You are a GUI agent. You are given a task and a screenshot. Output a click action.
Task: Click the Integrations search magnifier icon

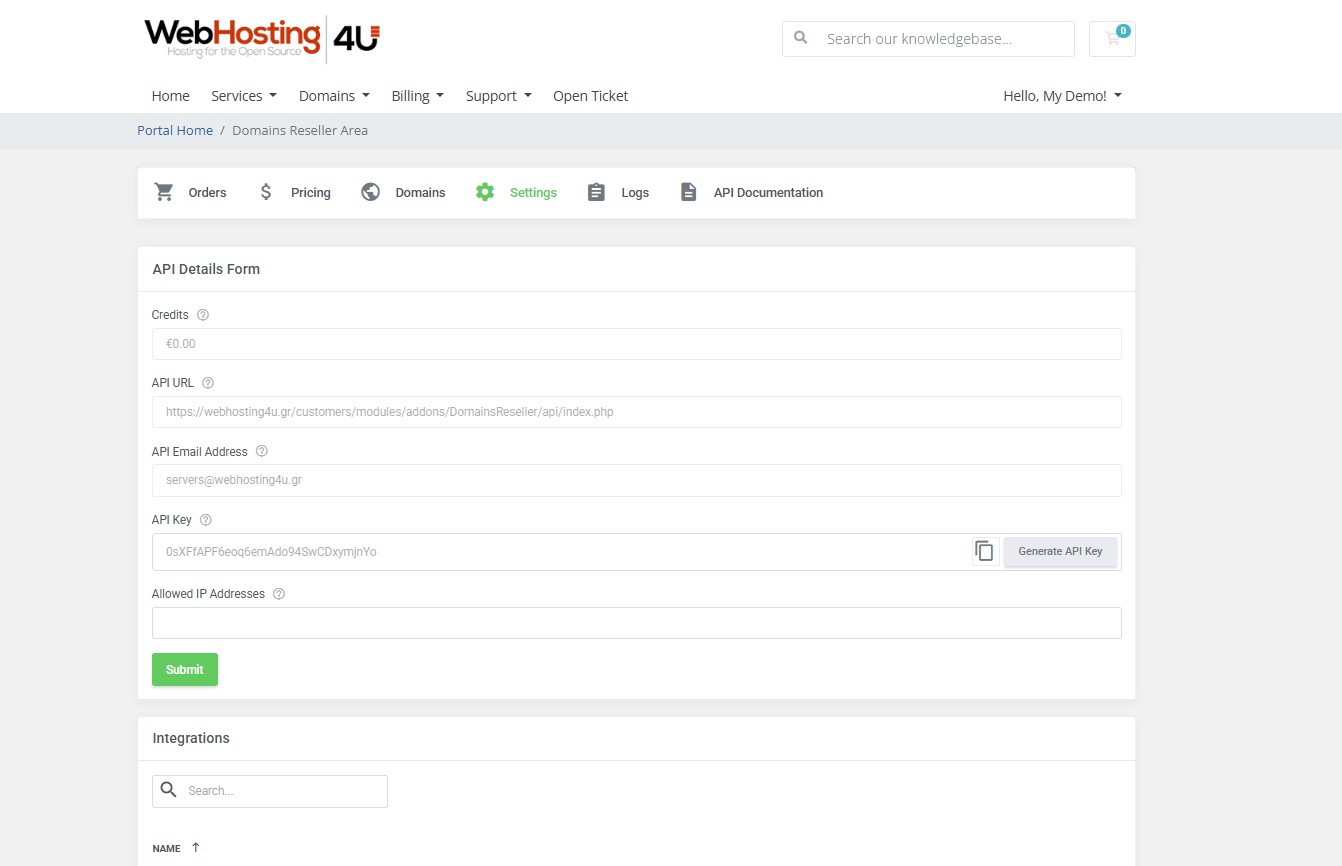coord(168,790)
